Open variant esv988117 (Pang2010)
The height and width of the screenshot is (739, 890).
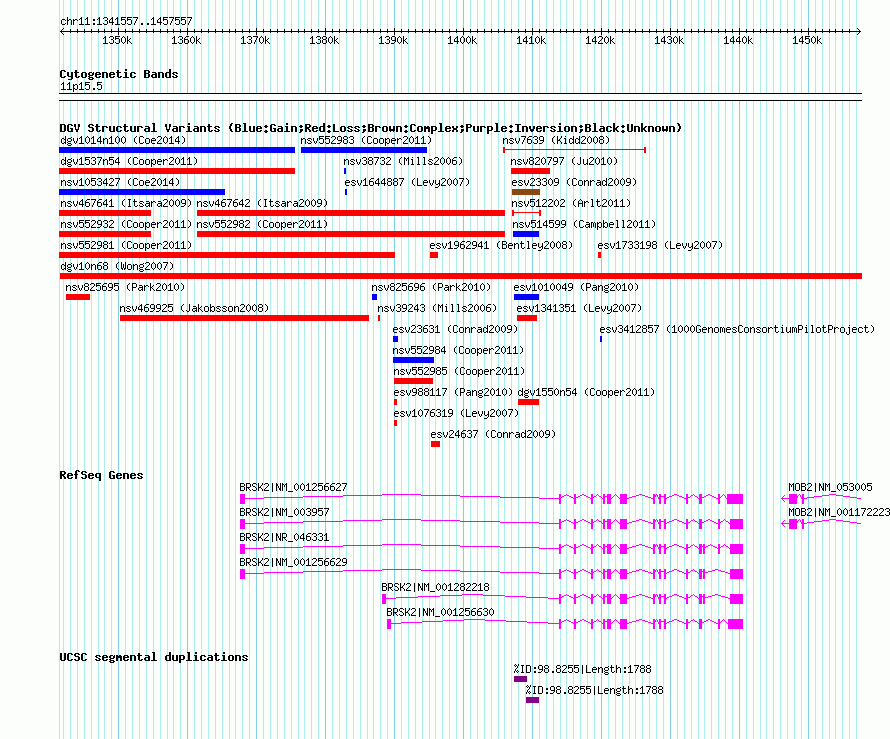point(453,392)
